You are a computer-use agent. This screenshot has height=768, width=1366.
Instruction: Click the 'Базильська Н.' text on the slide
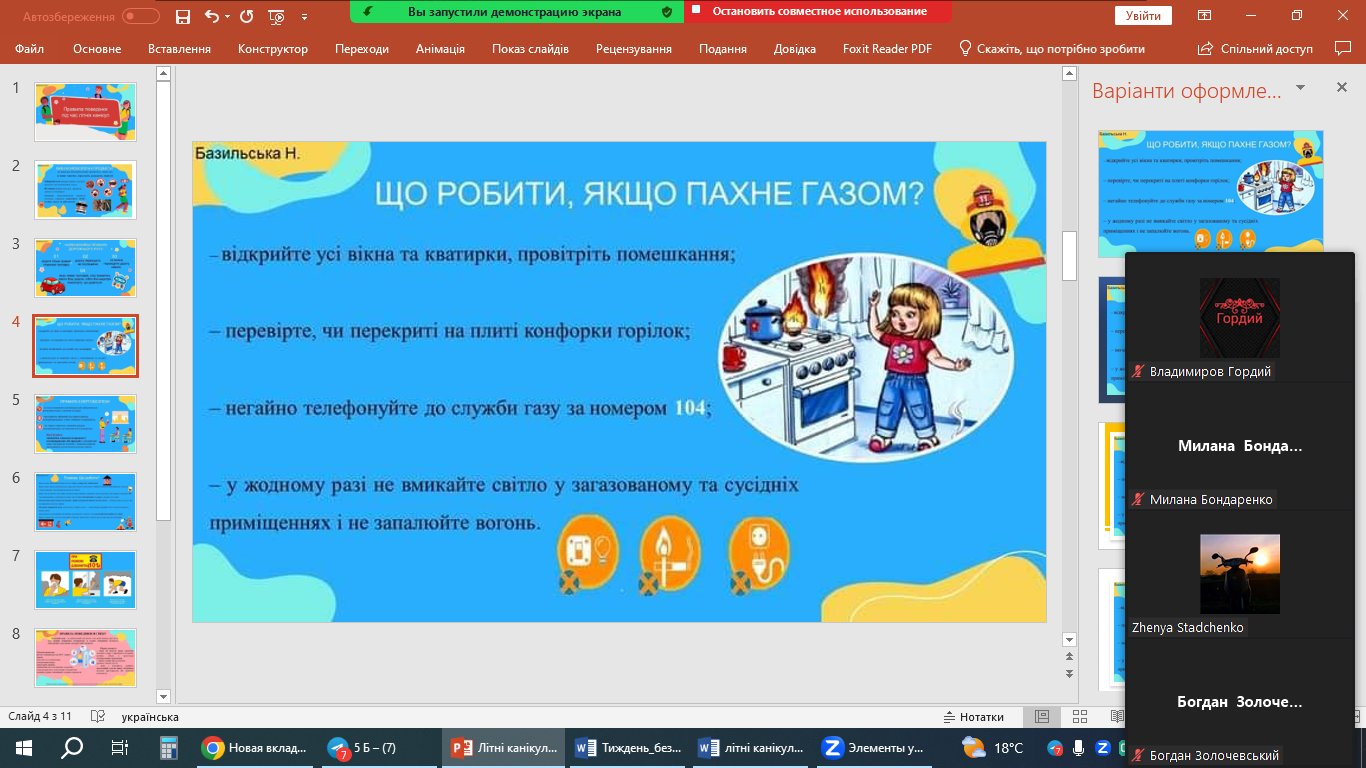coord(248,154)
